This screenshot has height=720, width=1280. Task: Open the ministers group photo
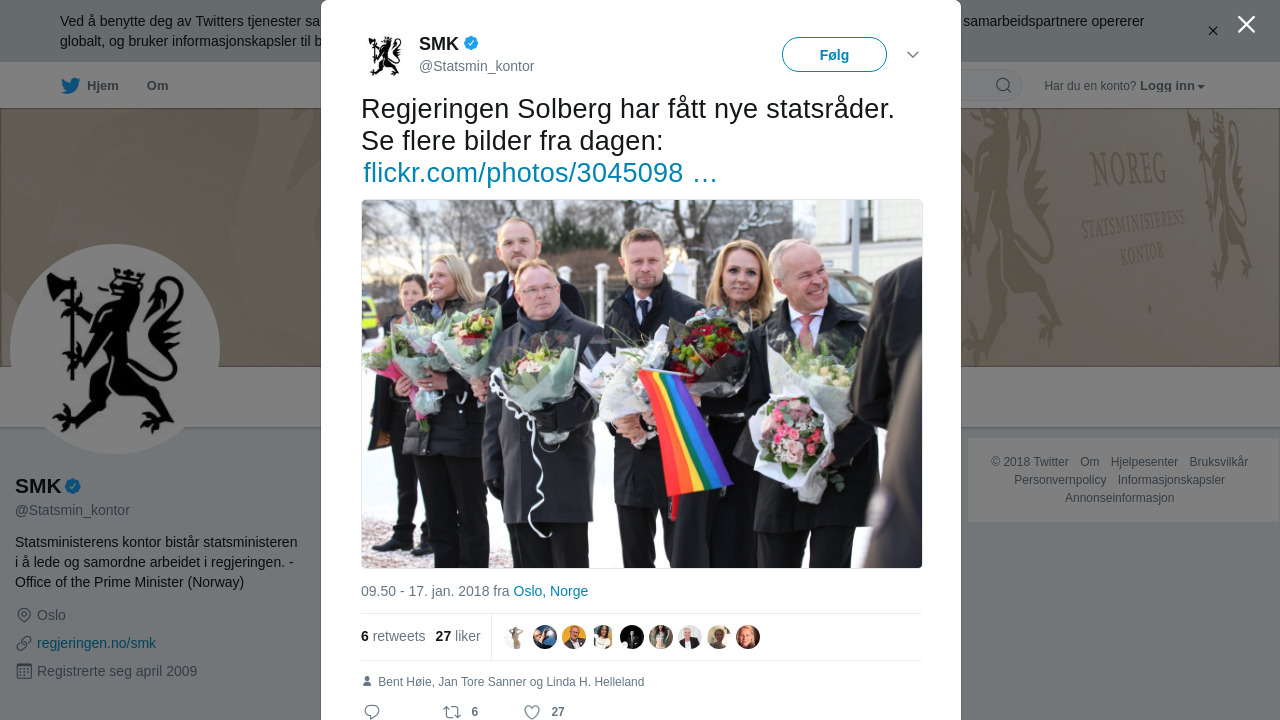pos(642,384)
